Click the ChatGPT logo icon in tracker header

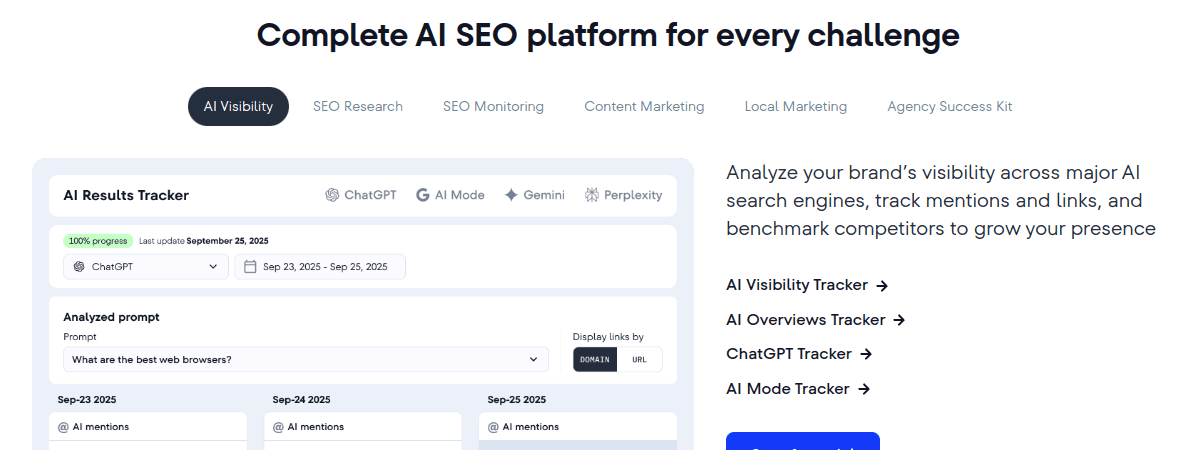click(332, 195)
